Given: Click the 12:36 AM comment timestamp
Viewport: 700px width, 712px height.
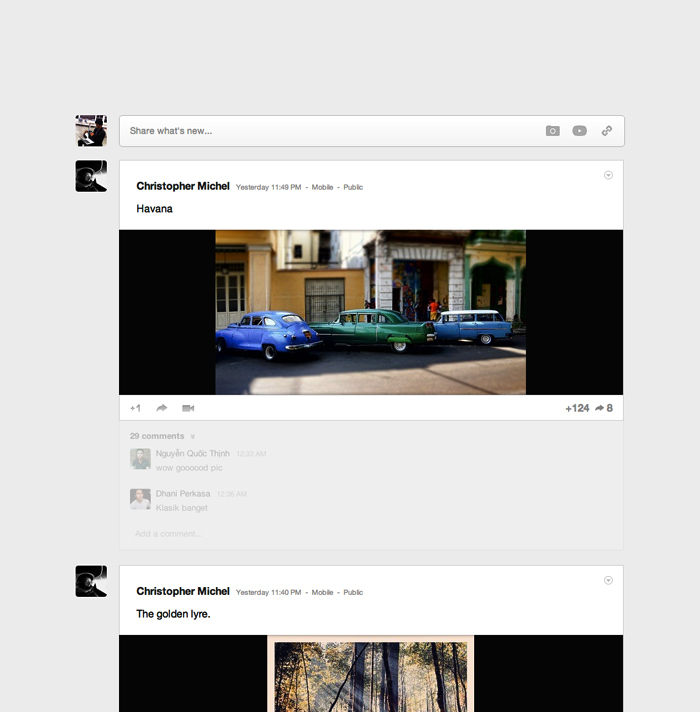Looking at the screenshot, I should (x=232, y=494).
